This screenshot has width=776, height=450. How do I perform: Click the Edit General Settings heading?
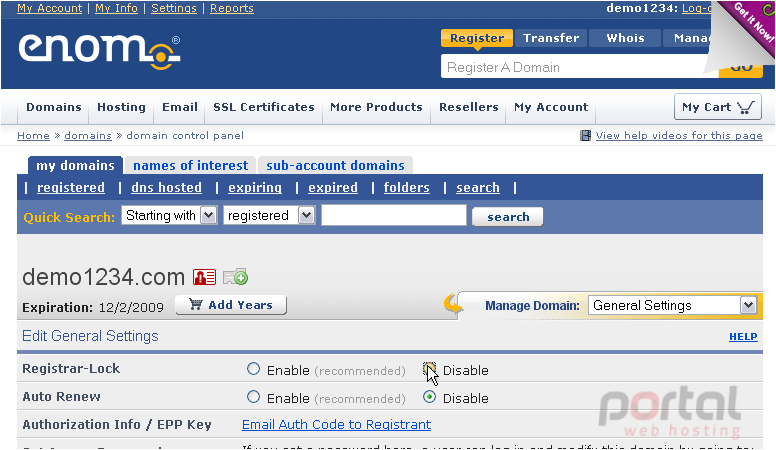(90, 336)
